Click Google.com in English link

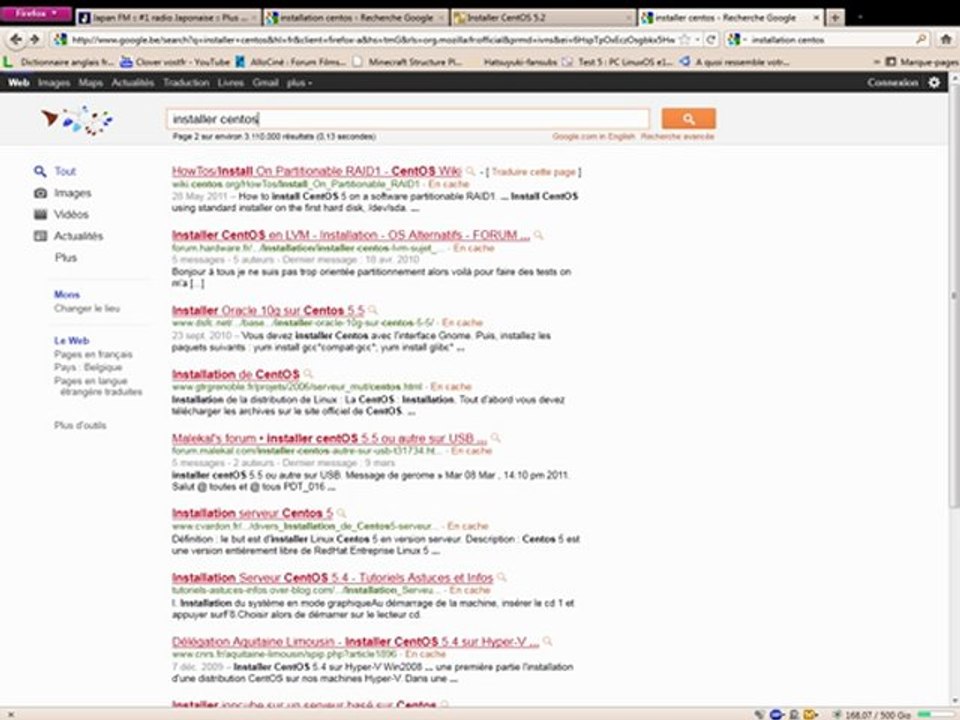tap(593, 137)
